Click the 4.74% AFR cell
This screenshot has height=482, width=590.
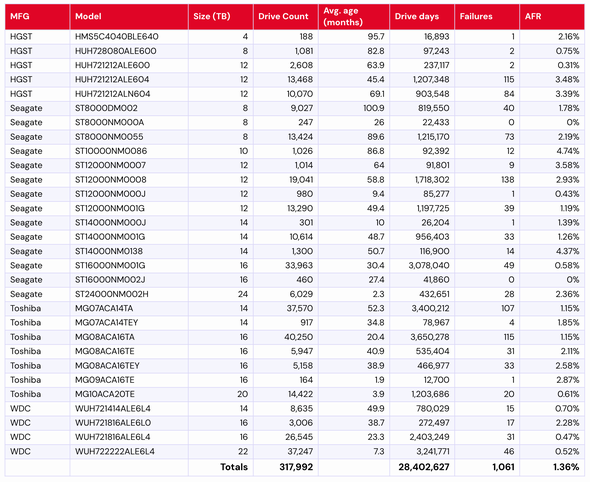point(552,151)
